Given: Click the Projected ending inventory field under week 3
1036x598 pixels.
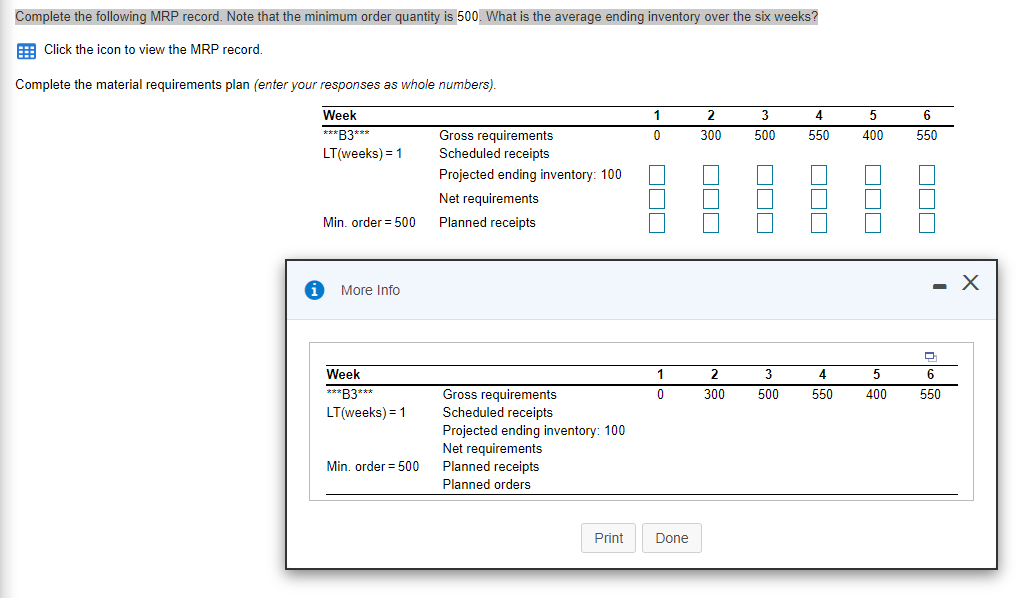Looking at the screenshot, I should point(765,174).
